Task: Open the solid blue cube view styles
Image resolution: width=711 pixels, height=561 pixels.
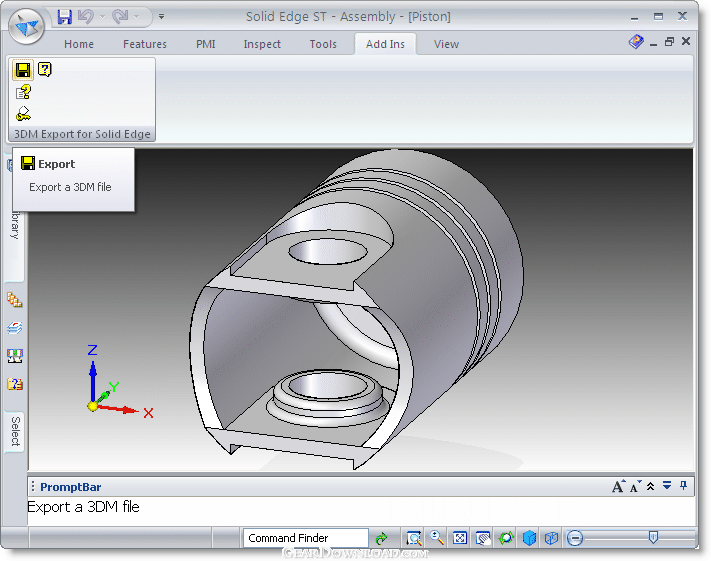Action: point(529,538)
